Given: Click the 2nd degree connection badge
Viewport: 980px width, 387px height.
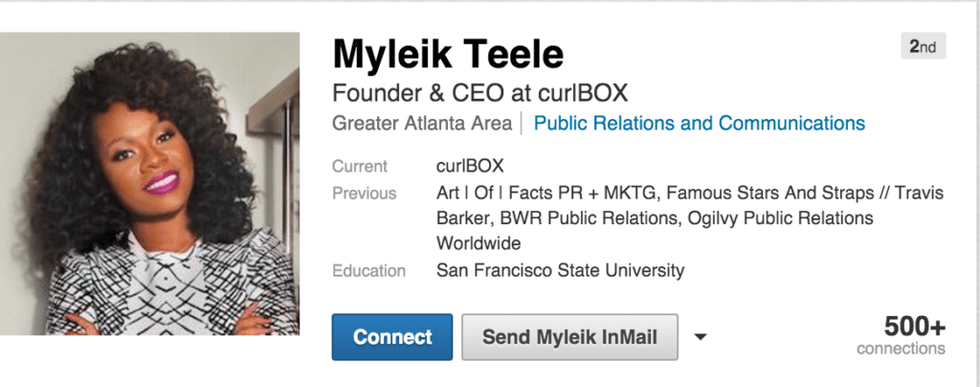Looking at the screenshot, I should [x=923, y=47].
